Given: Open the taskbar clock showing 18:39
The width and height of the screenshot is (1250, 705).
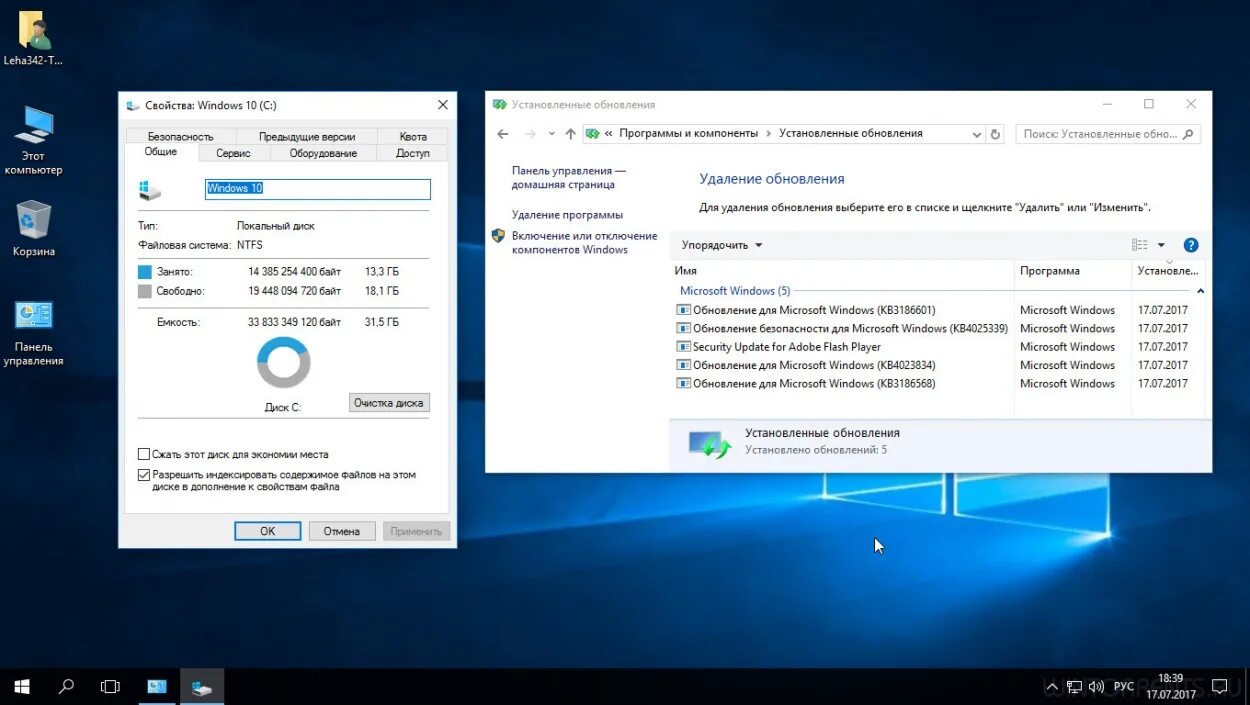Looking at the screenshot, I should [x=1170, y=686].
